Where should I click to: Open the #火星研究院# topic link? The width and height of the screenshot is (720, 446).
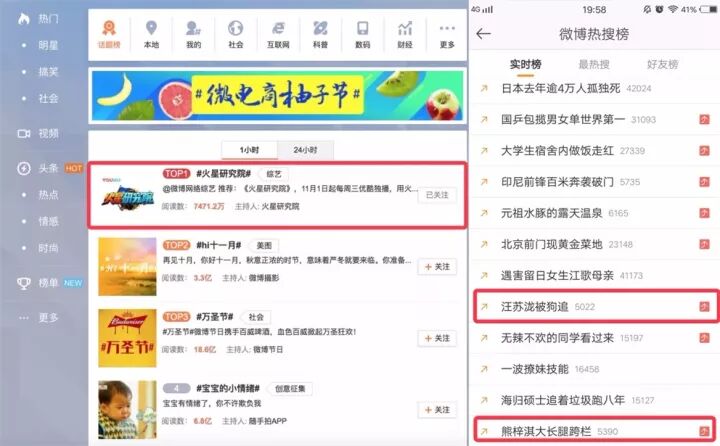coord(223,174)
